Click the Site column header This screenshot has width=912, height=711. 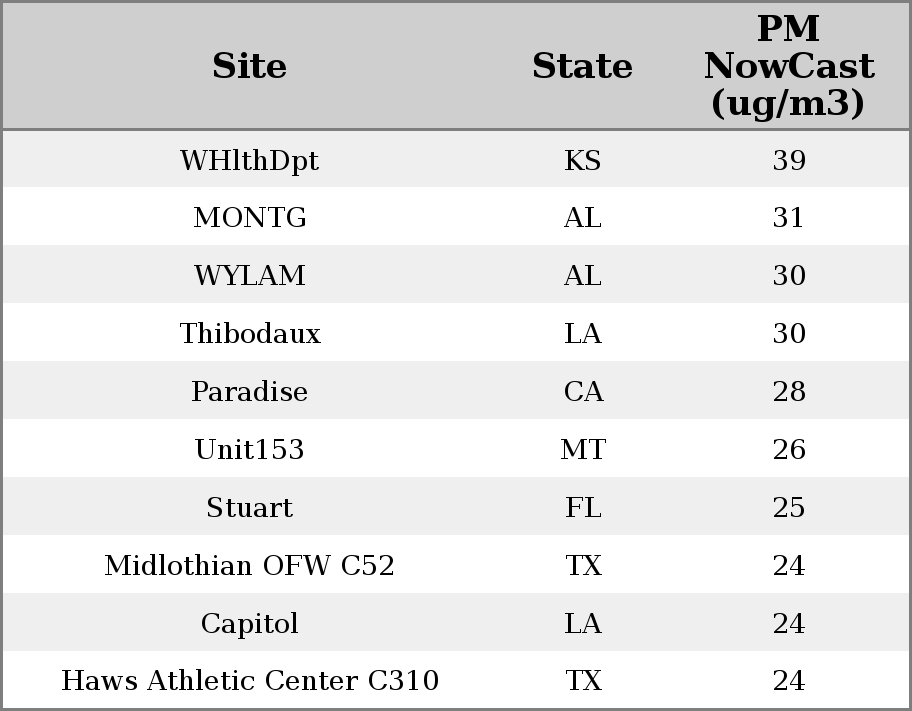pyautogui.click(x=249, y=67)
